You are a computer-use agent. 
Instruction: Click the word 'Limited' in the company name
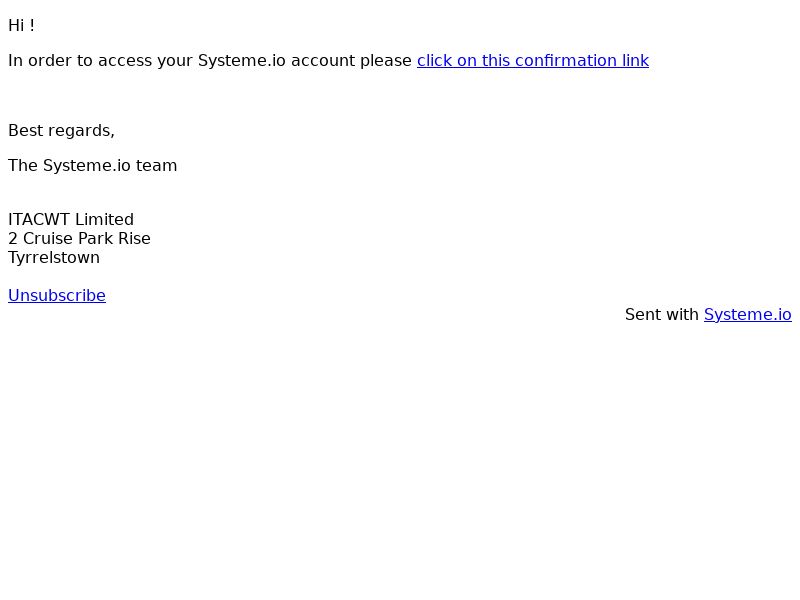[x=104, y=220]
